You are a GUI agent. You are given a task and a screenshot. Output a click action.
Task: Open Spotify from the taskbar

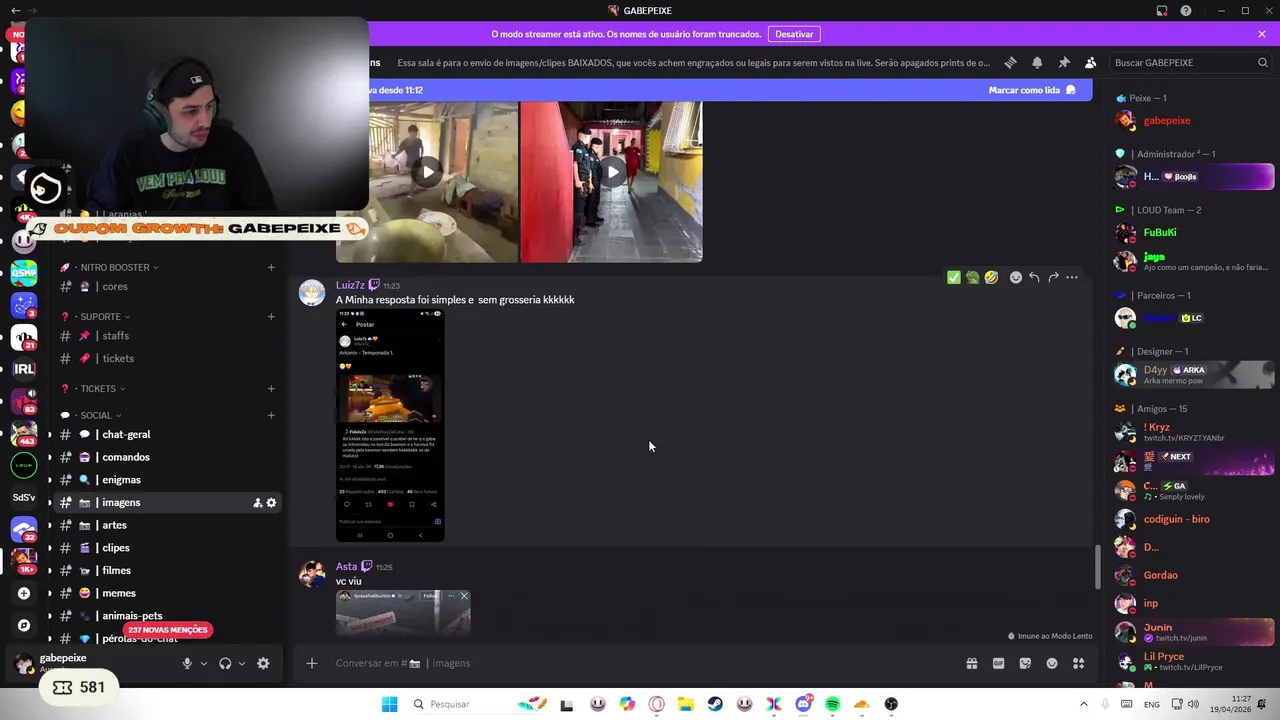[x=832, y=704]
